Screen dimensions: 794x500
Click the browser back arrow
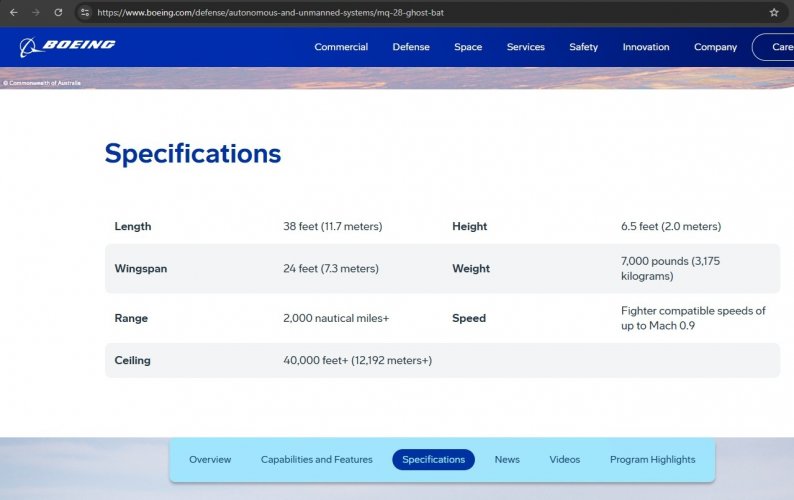(x=14, y=13)
